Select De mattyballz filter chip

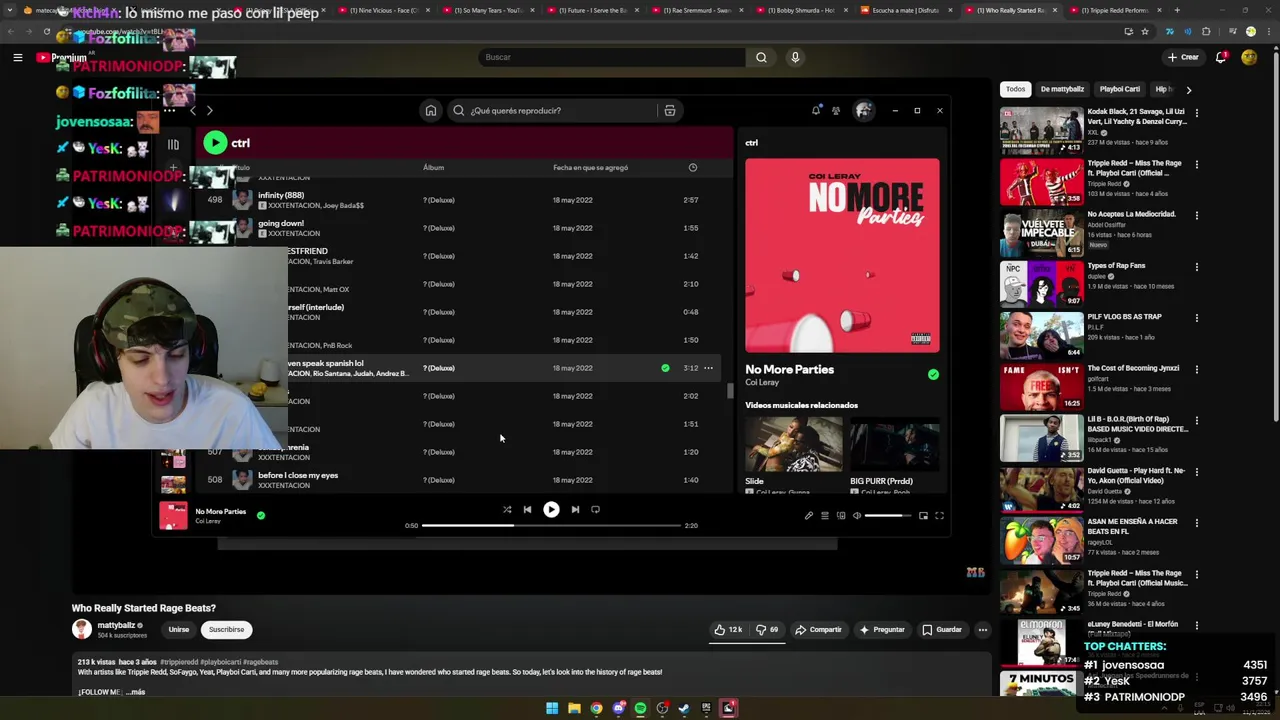pos(1062,89)
